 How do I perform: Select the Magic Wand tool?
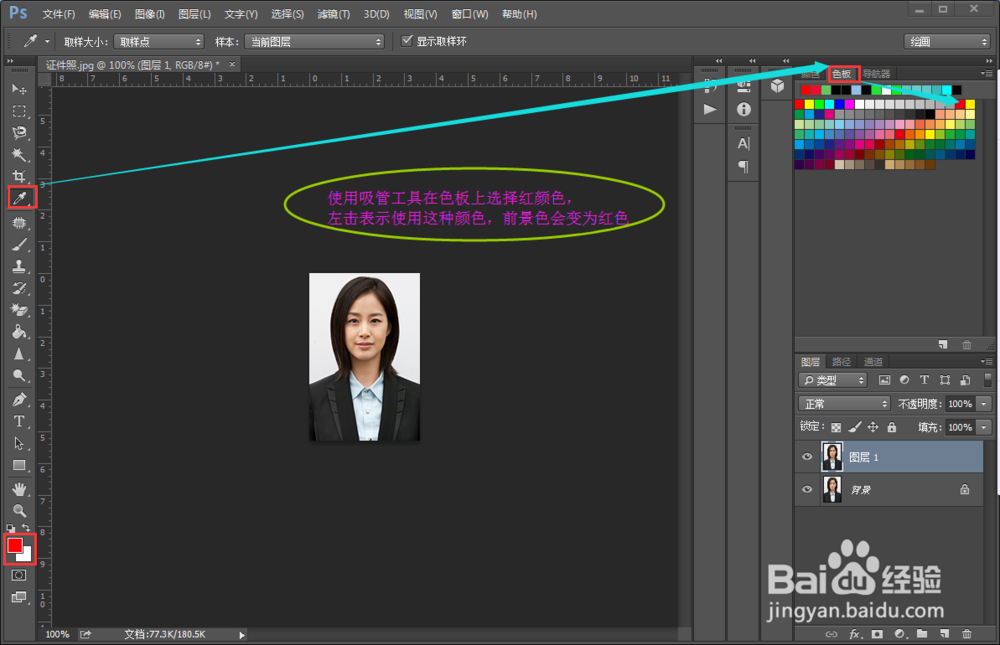point(19,154)
